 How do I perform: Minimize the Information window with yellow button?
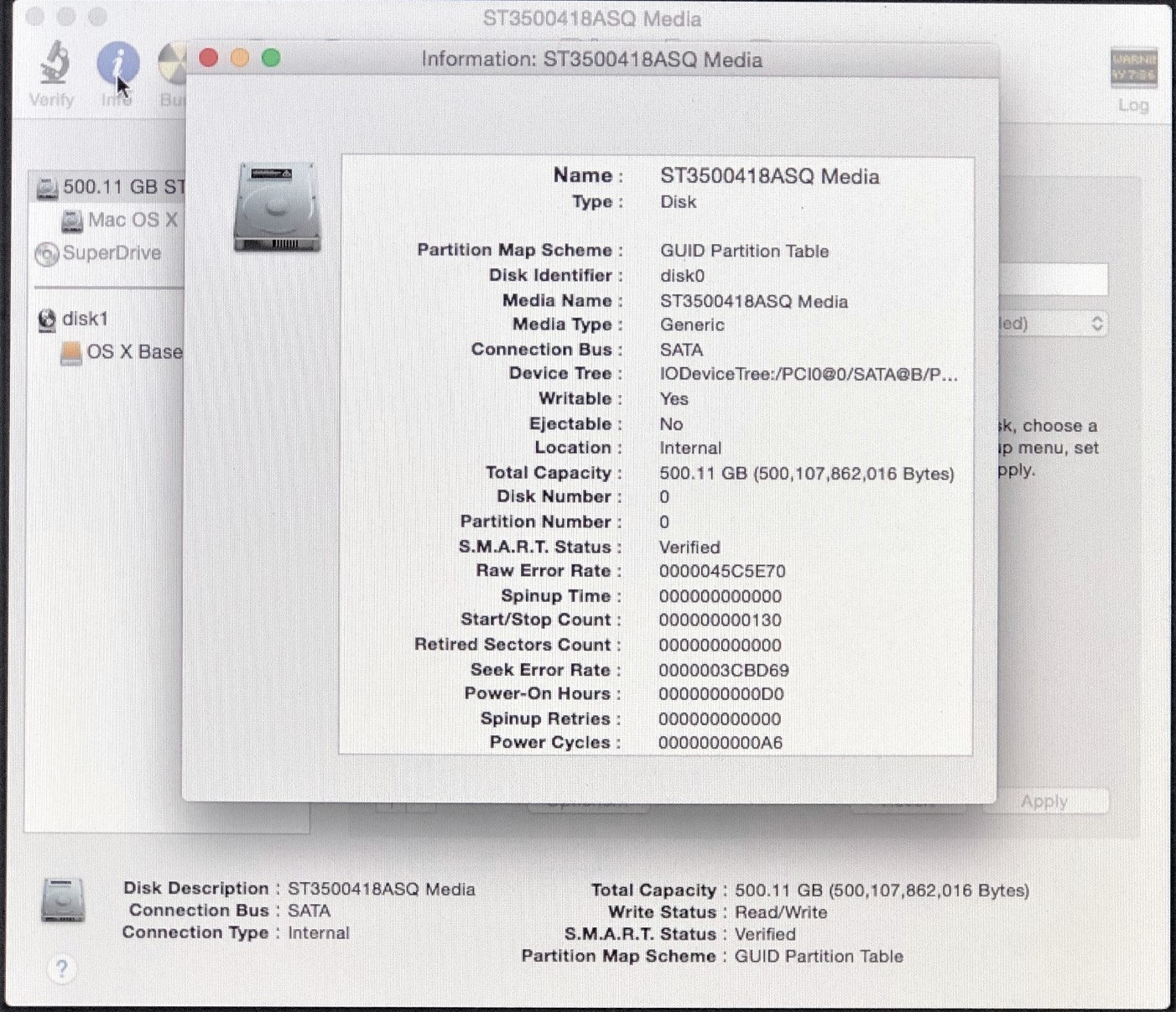(240, 58)
